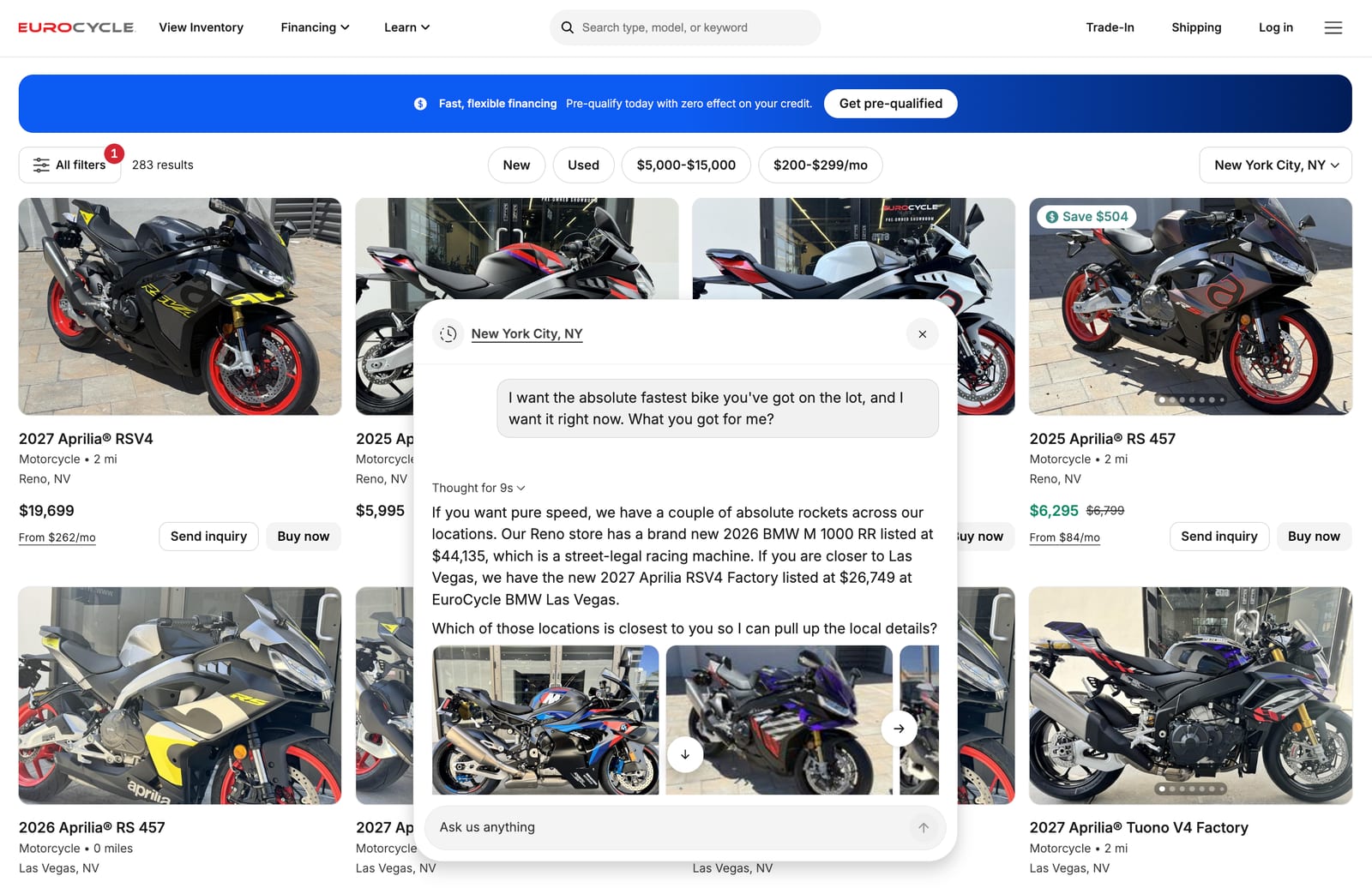Click the red filter count badge
Image resolution: width=1372 pixels, height=888 pixels.
tap(114, 153)
